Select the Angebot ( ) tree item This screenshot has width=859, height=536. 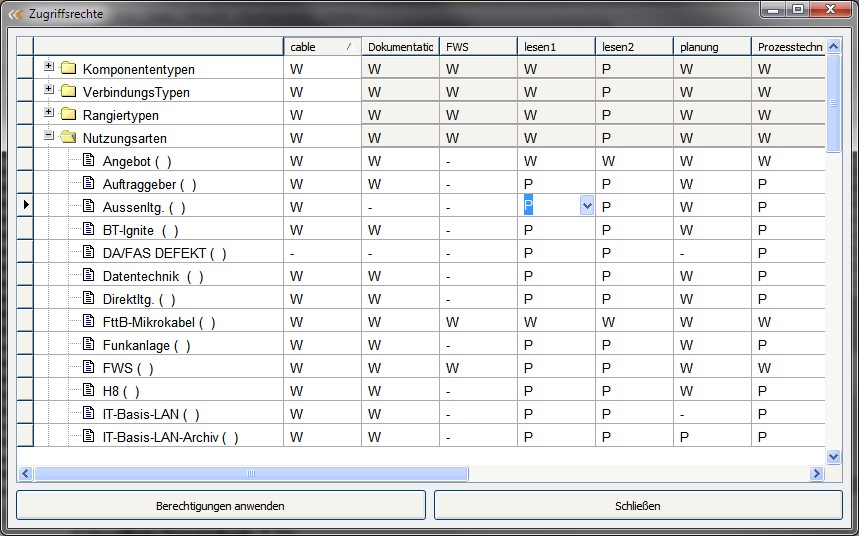pyautogui.click(x=137, y=161)
